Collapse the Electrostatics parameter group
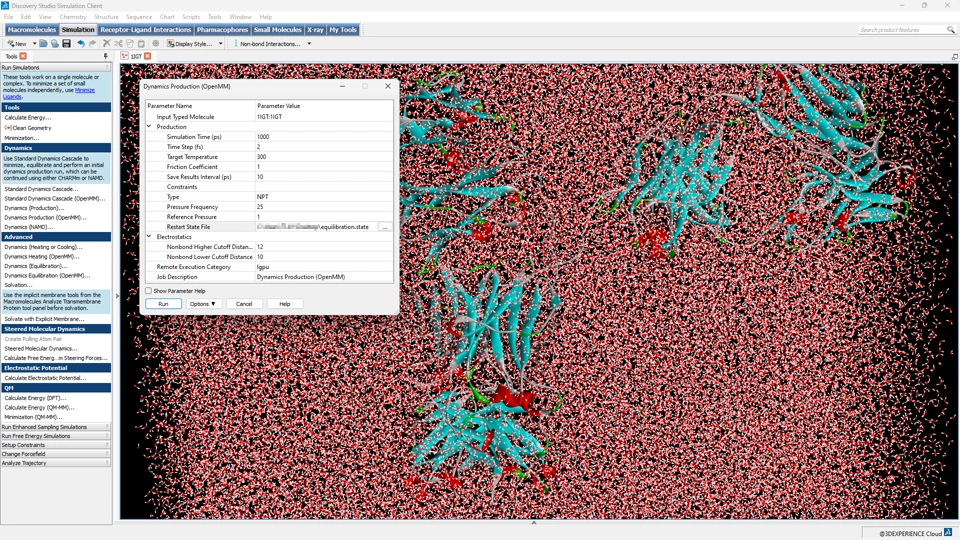Image resolution: width=960 pixels, height=540 pixels. click(149, 236)
